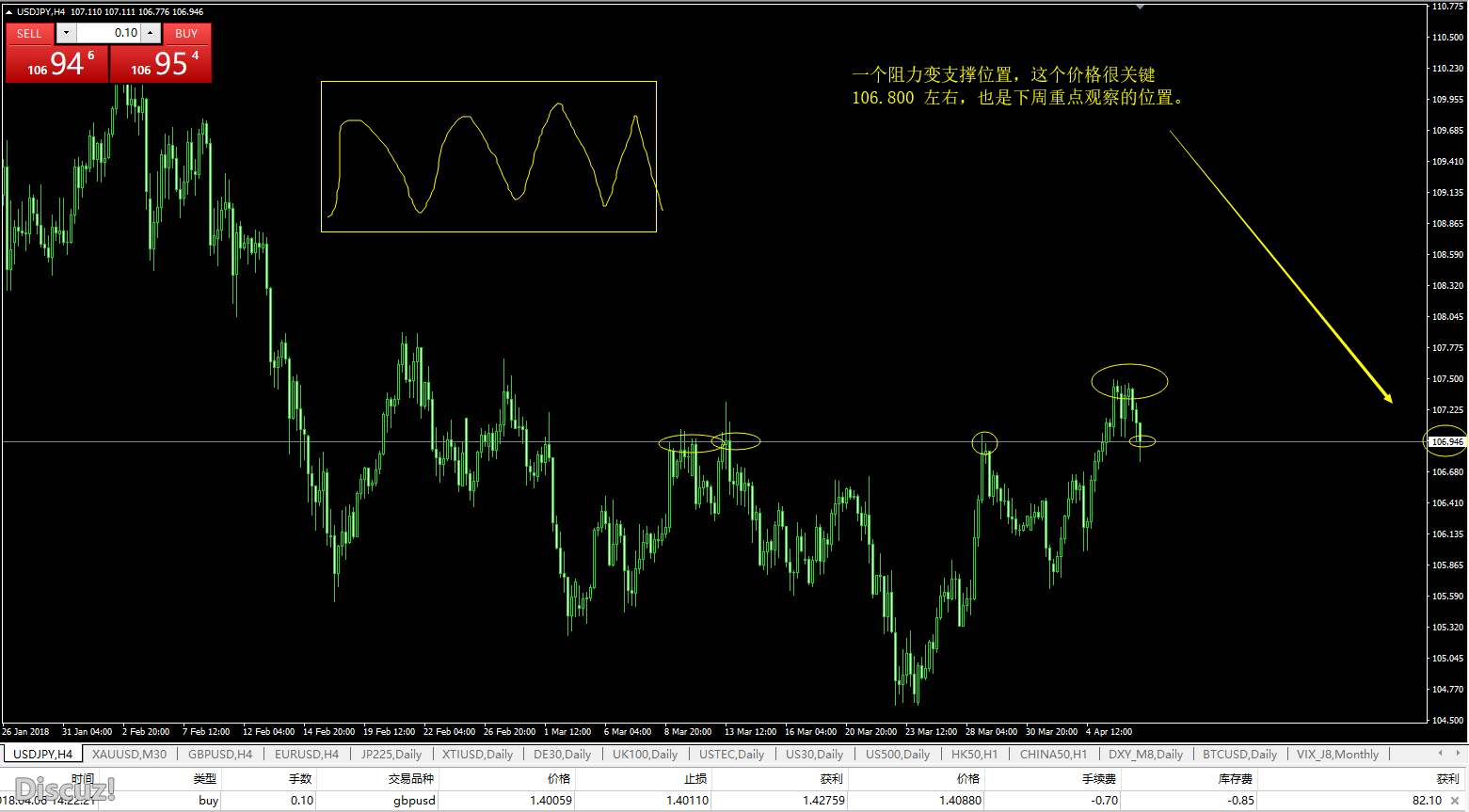The width and height of the screenshot is (1469, 812).
Task: Click the 止损 column header
Action: (x=695, y=778)
